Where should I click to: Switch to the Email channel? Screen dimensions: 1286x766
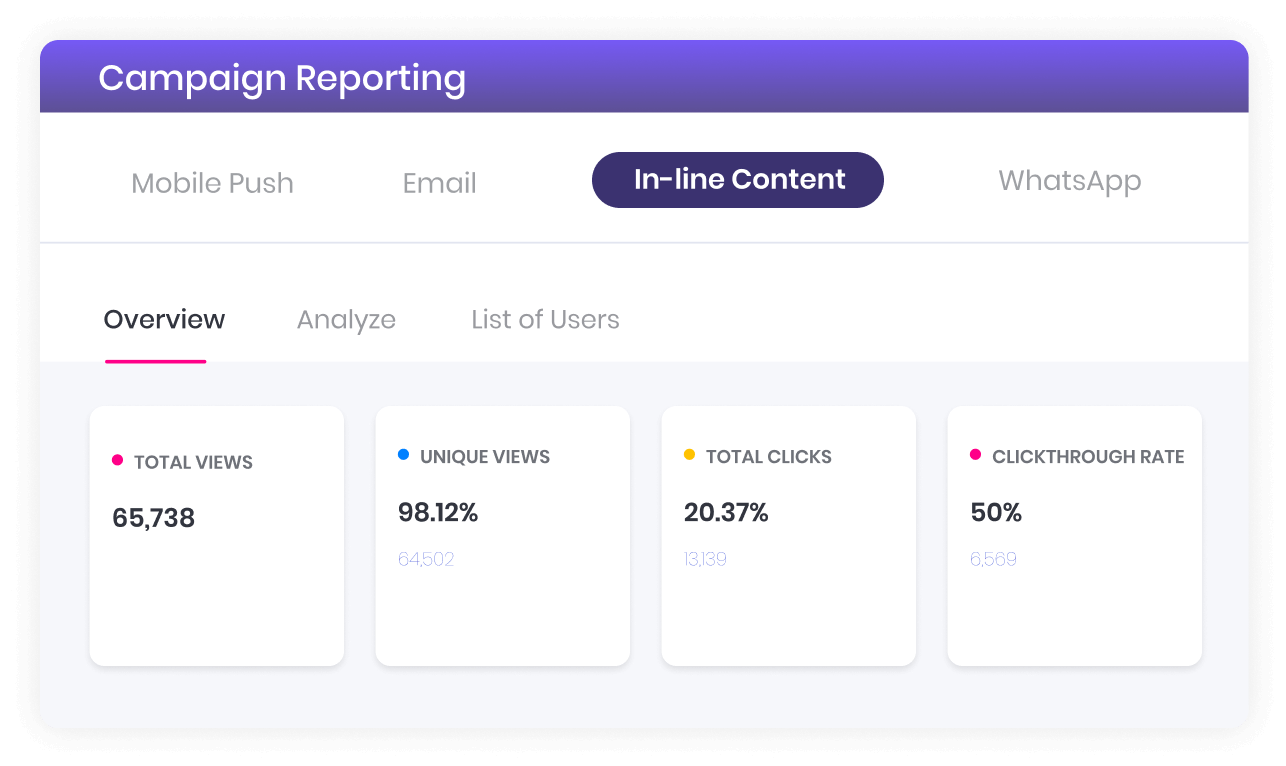[x=439, y=183]
